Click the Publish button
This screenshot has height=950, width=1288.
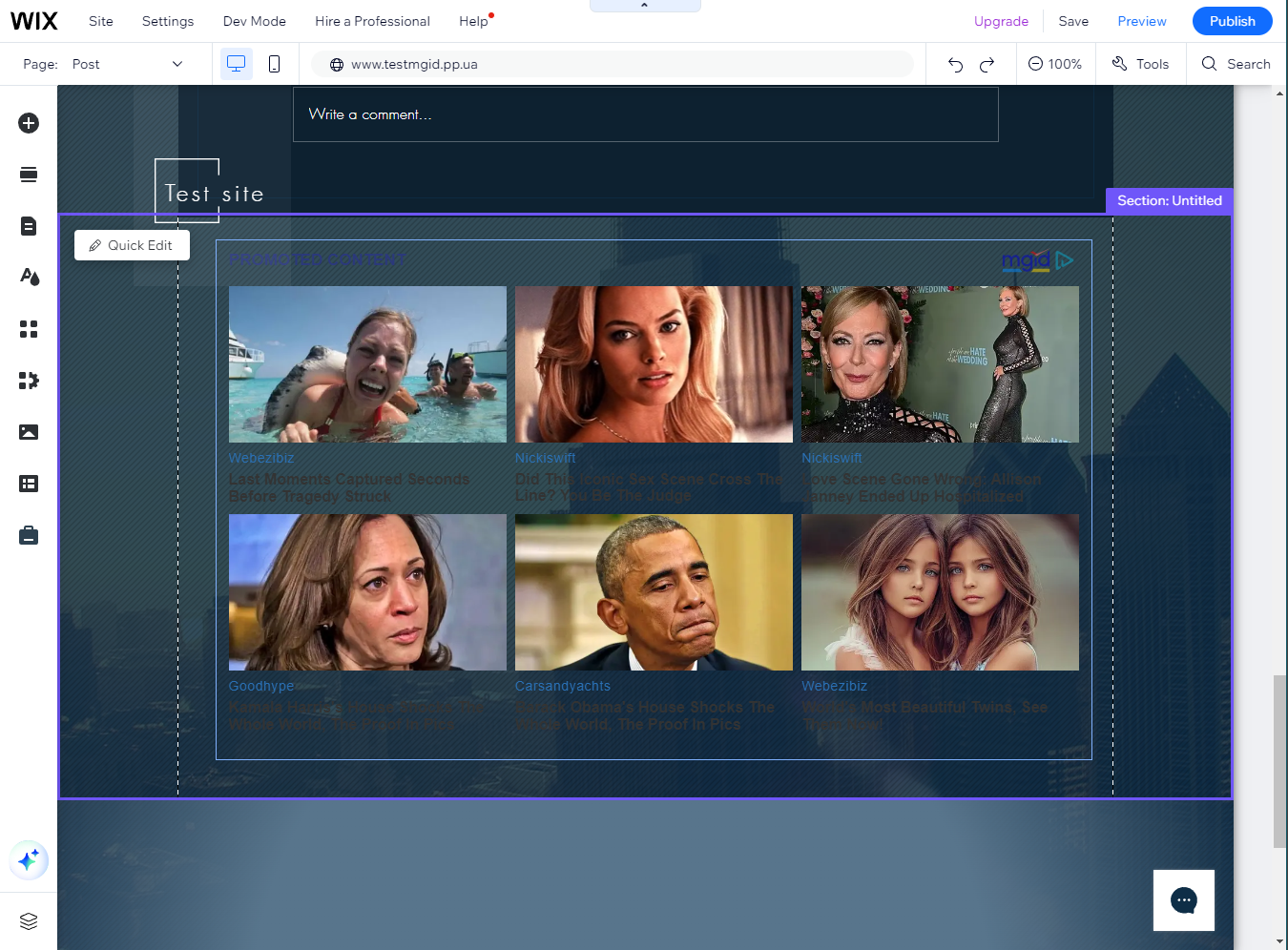pos(1232,21)
